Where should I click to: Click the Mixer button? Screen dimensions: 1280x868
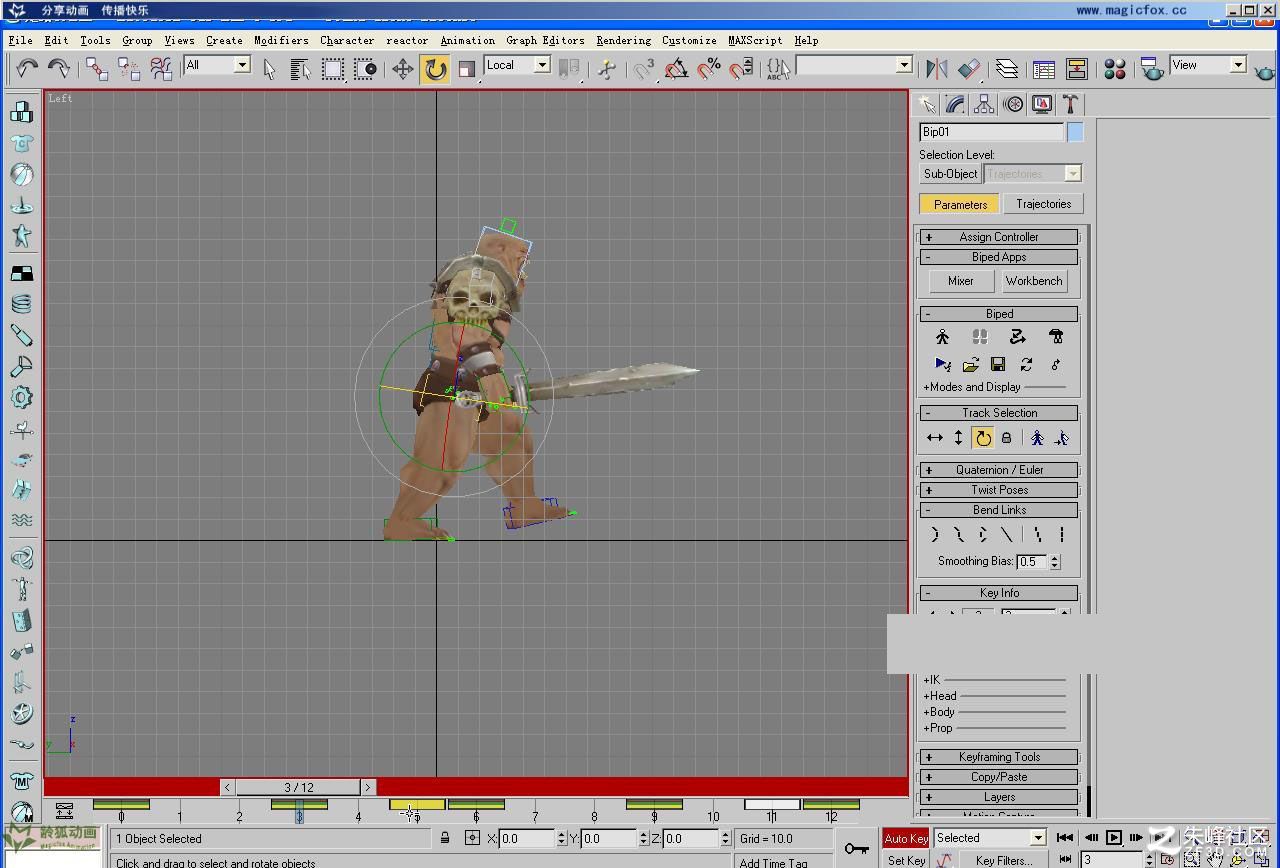(961, 281)
